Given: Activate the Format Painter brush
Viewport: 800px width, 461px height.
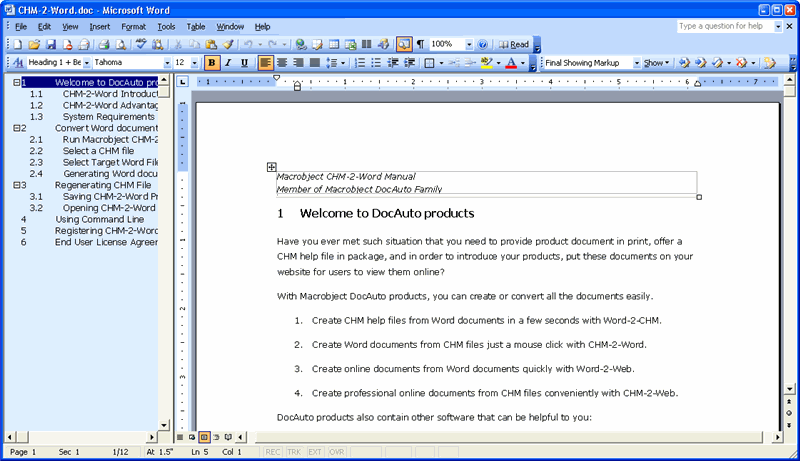Looking at the screenshot, I should [x=228, y=45].
